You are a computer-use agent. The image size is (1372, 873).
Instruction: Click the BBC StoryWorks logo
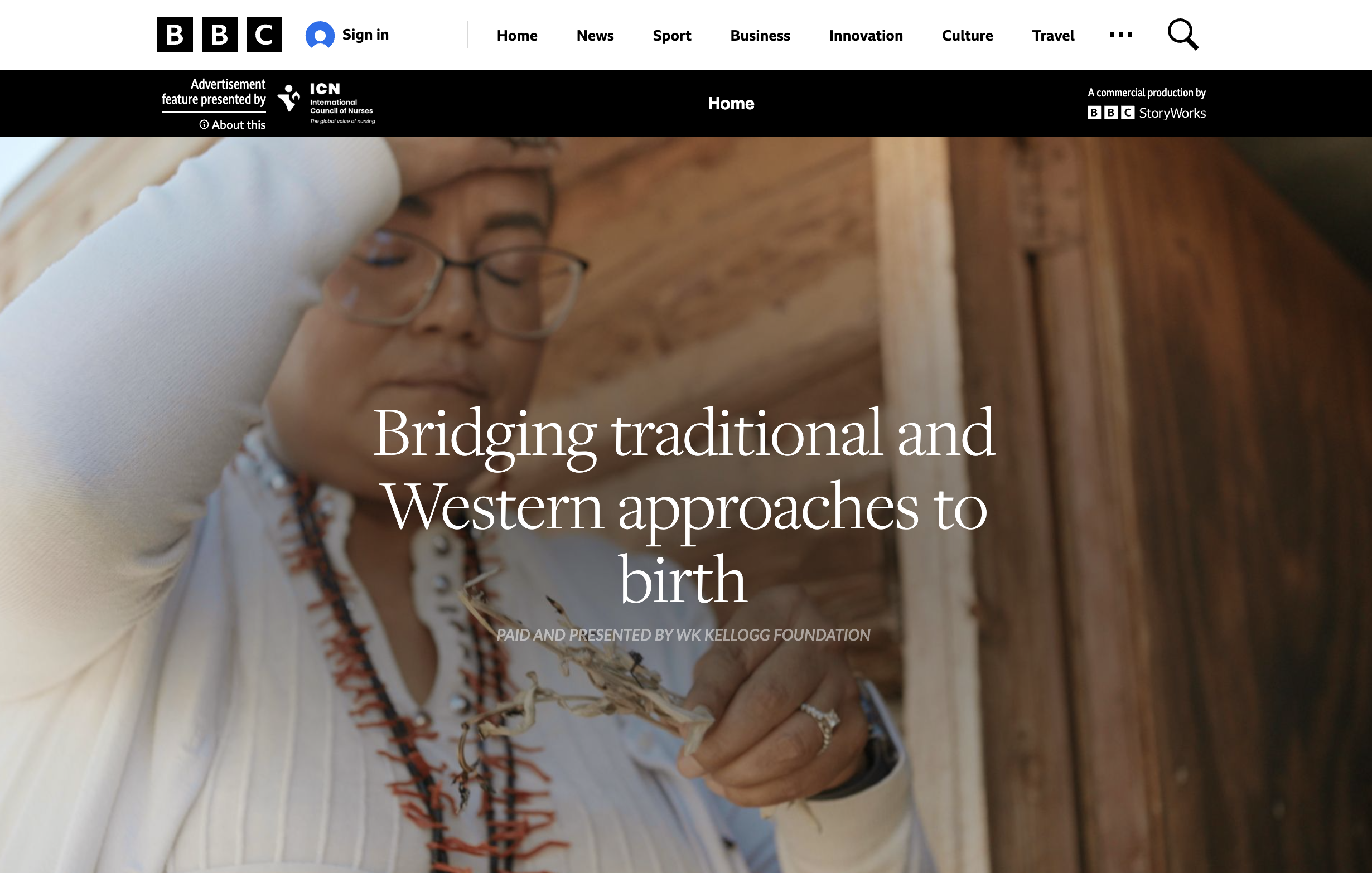click(x=1146, y=113)
